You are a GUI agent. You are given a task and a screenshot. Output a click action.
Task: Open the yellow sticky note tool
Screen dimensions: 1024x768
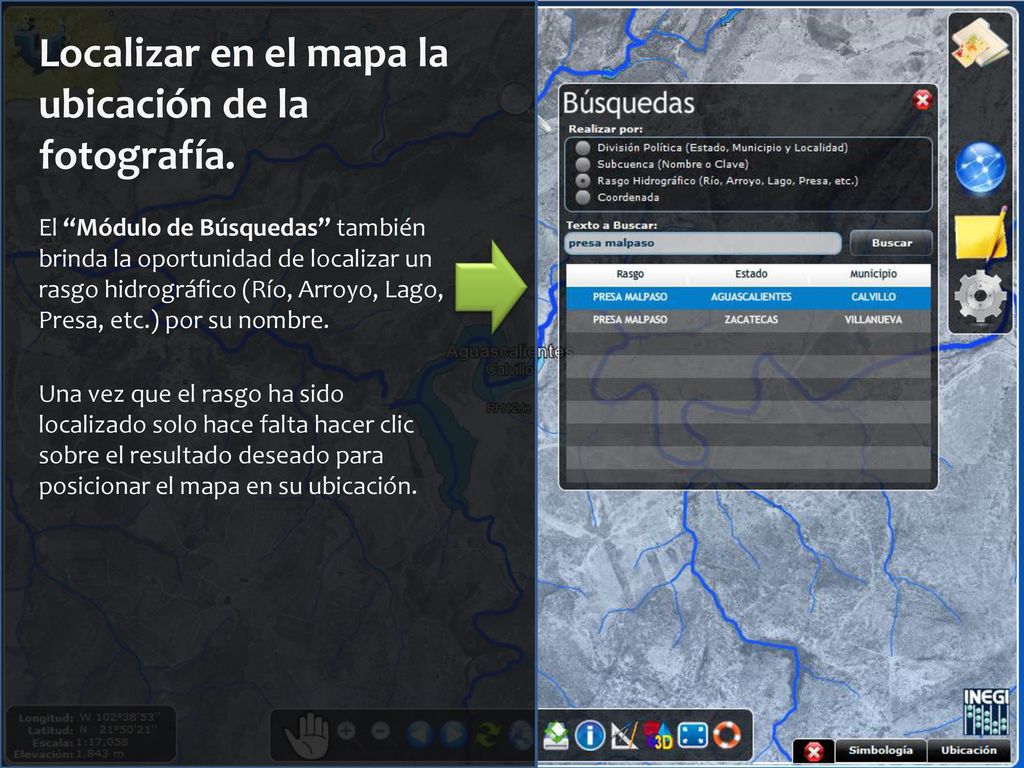(x=981, y=235)
